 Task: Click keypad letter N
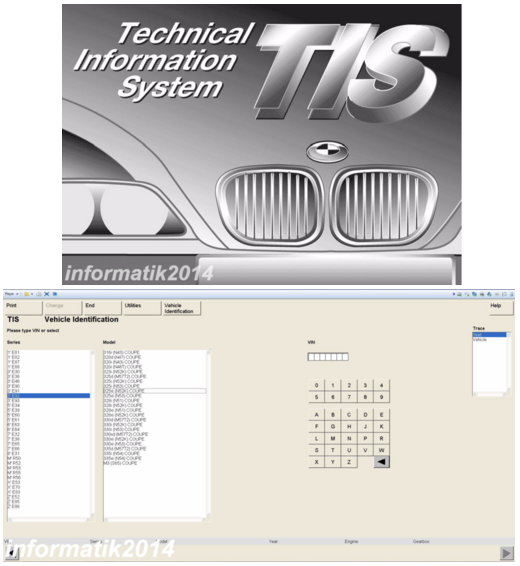point(349,438)
